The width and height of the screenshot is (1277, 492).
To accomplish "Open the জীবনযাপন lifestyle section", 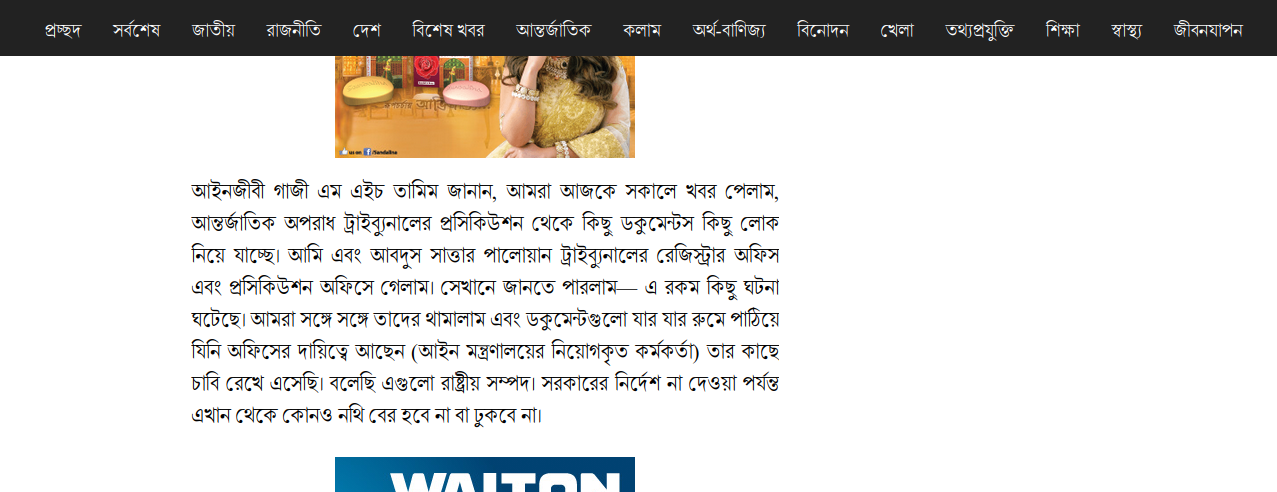I will [x=1208, y=29].
